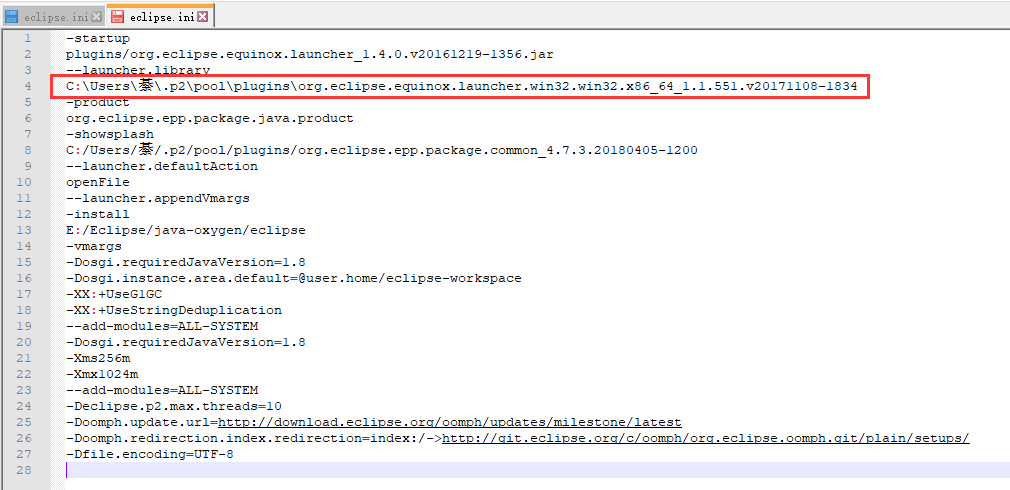Close the eclipse.ini tab that has the blue disk icon
This screenshot has height=490, width=1010.
coord(97,17)
